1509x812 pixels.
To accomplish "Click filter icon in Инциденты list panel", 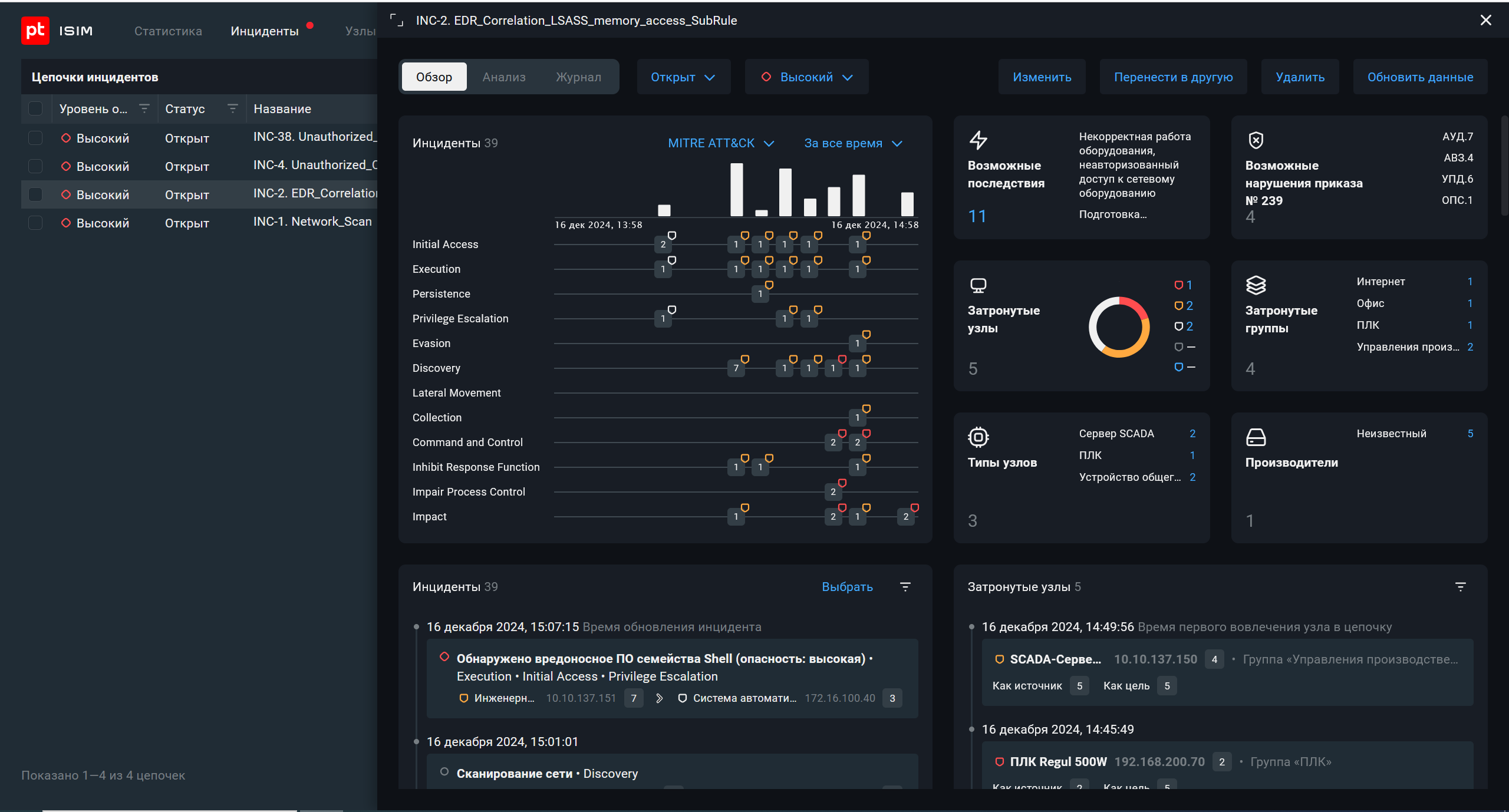I will (x=905, y=587).
